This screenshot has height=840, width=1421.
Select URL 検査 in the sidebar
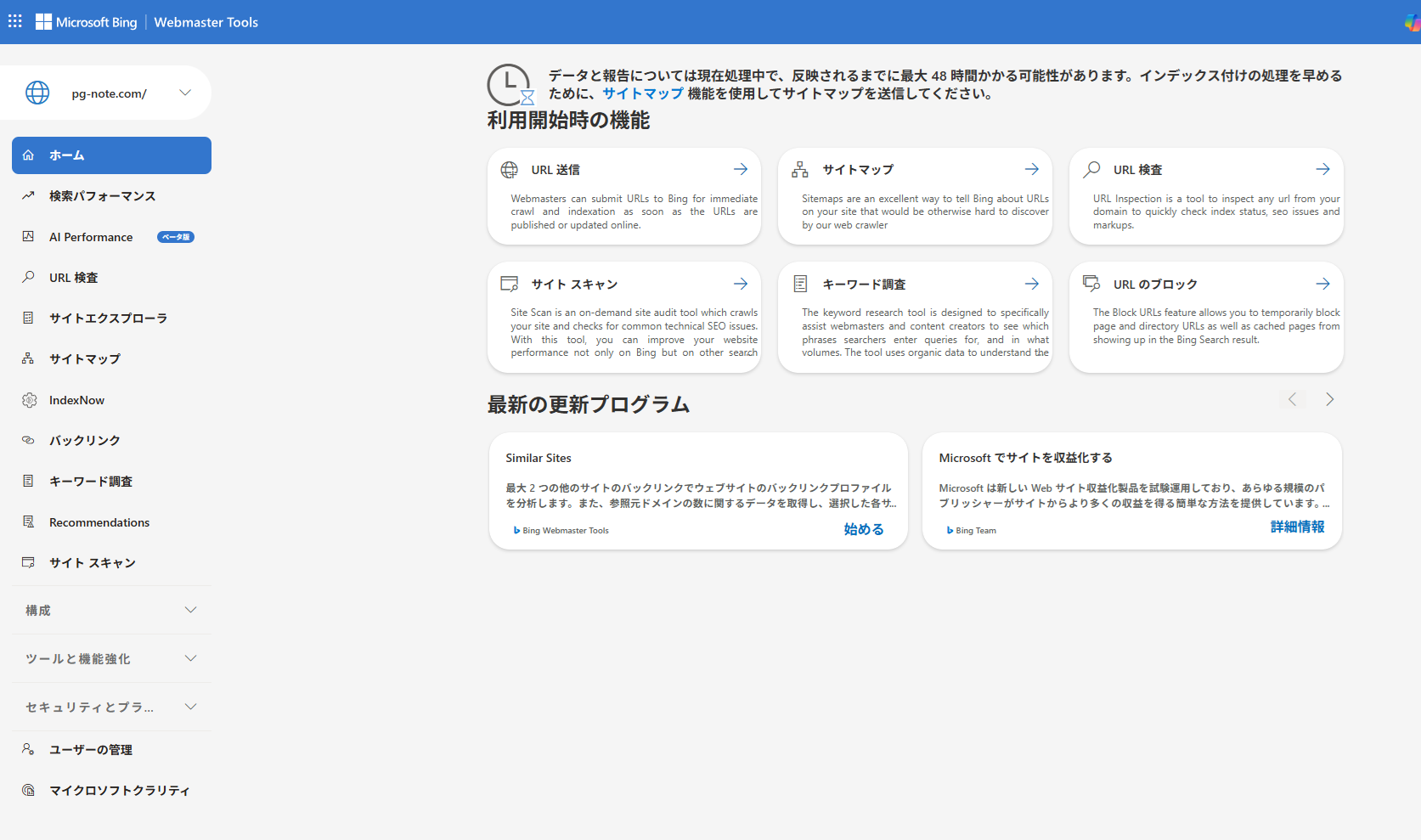click(111, 278)
